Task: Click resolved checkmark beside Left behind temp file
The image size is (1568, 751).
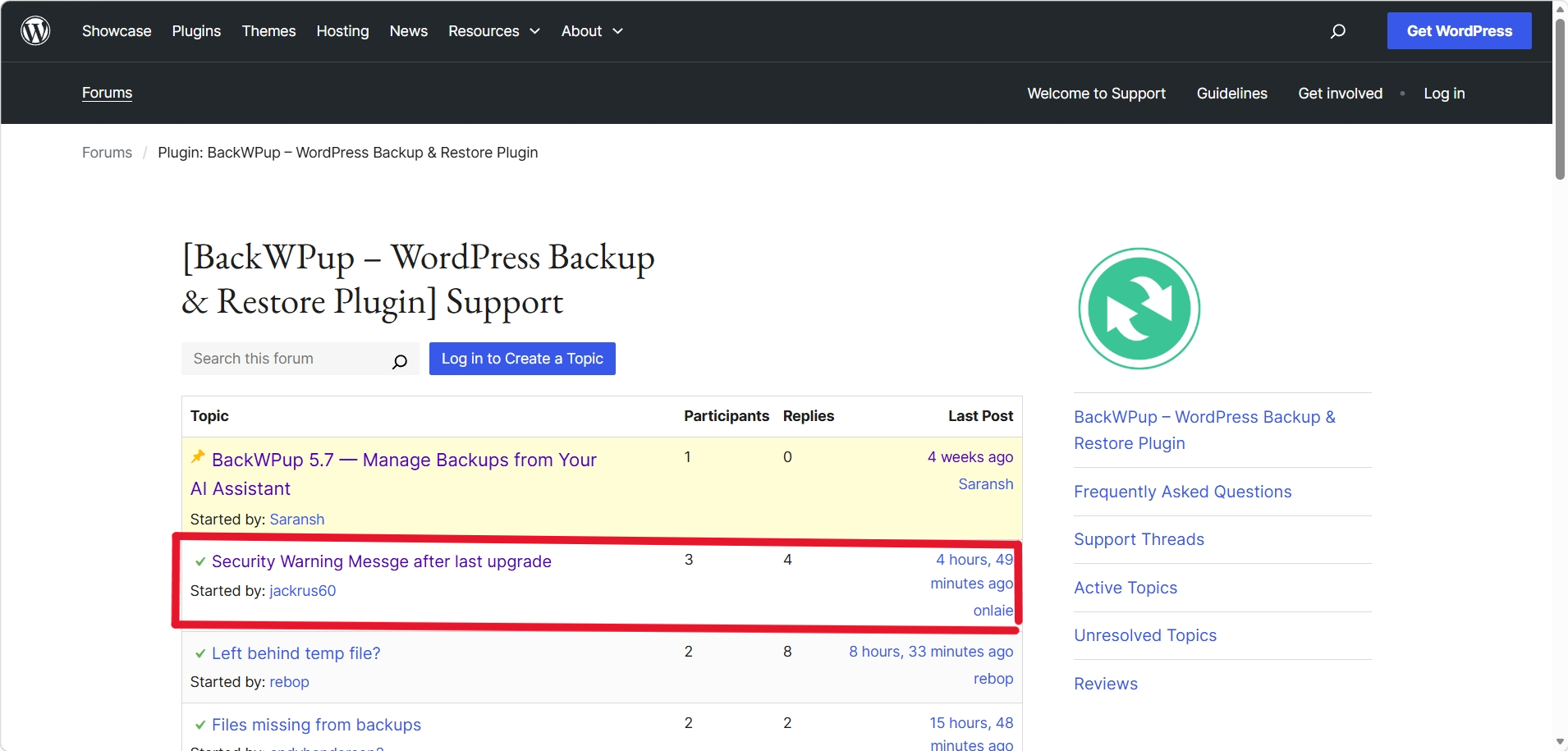Action: click(199, 653)
